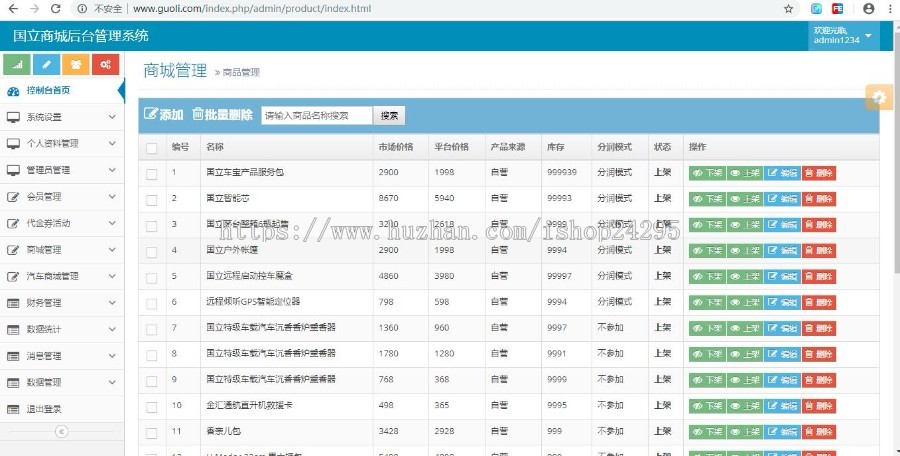Click the blue pencil shortcut icon

coord(46,64)
